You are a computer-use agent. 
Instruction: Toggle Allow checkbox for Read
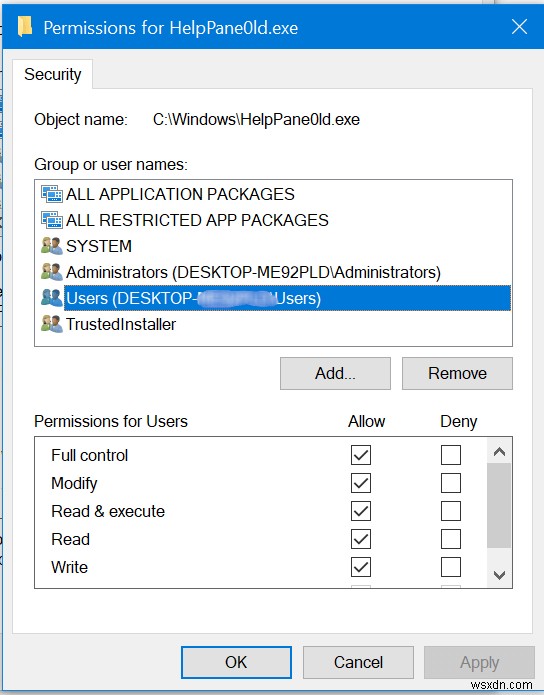[361, 539]
